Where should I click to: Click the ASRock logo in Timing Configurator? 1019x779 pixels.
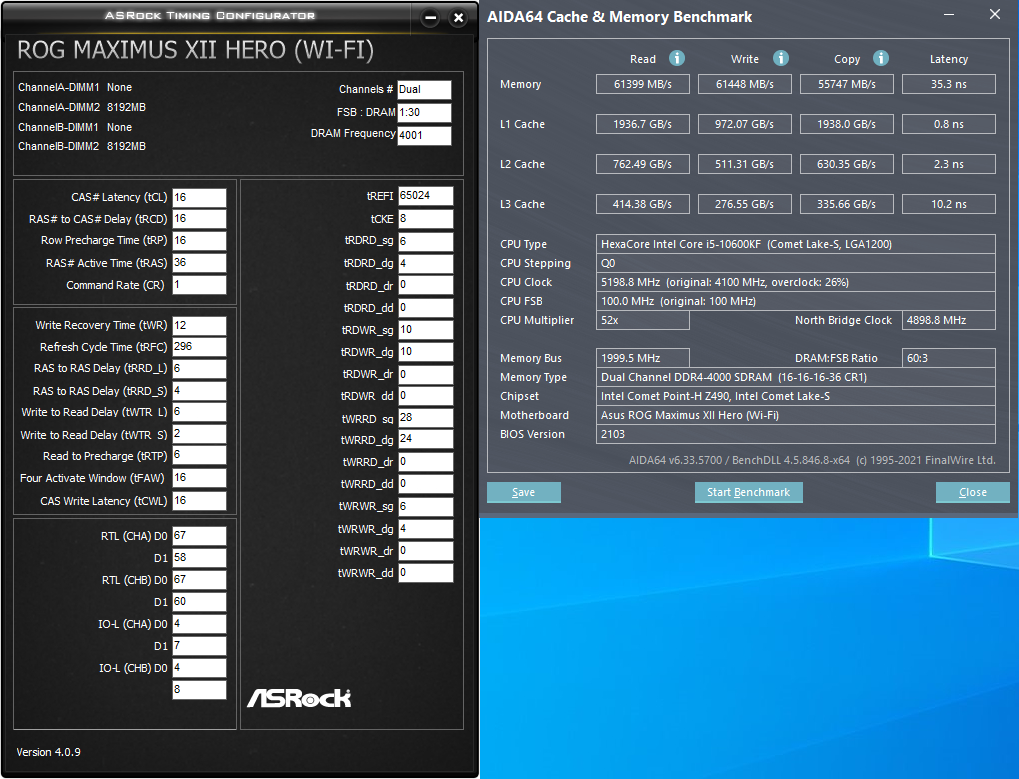(x=299, y=698)
